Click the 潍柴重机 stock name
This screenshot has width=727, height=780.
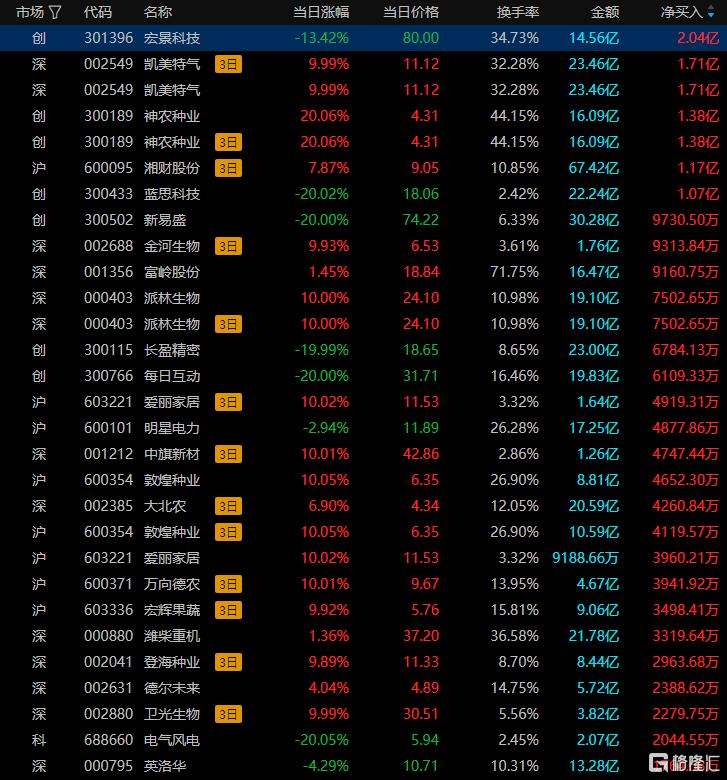(172, 636)
